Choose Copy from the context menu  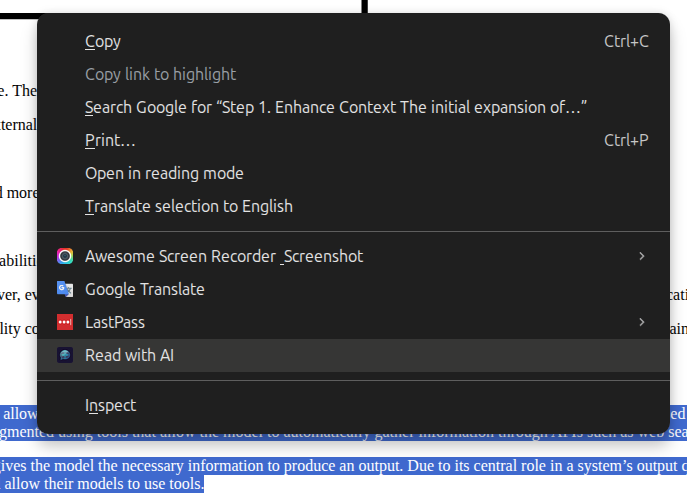(103, 41)
